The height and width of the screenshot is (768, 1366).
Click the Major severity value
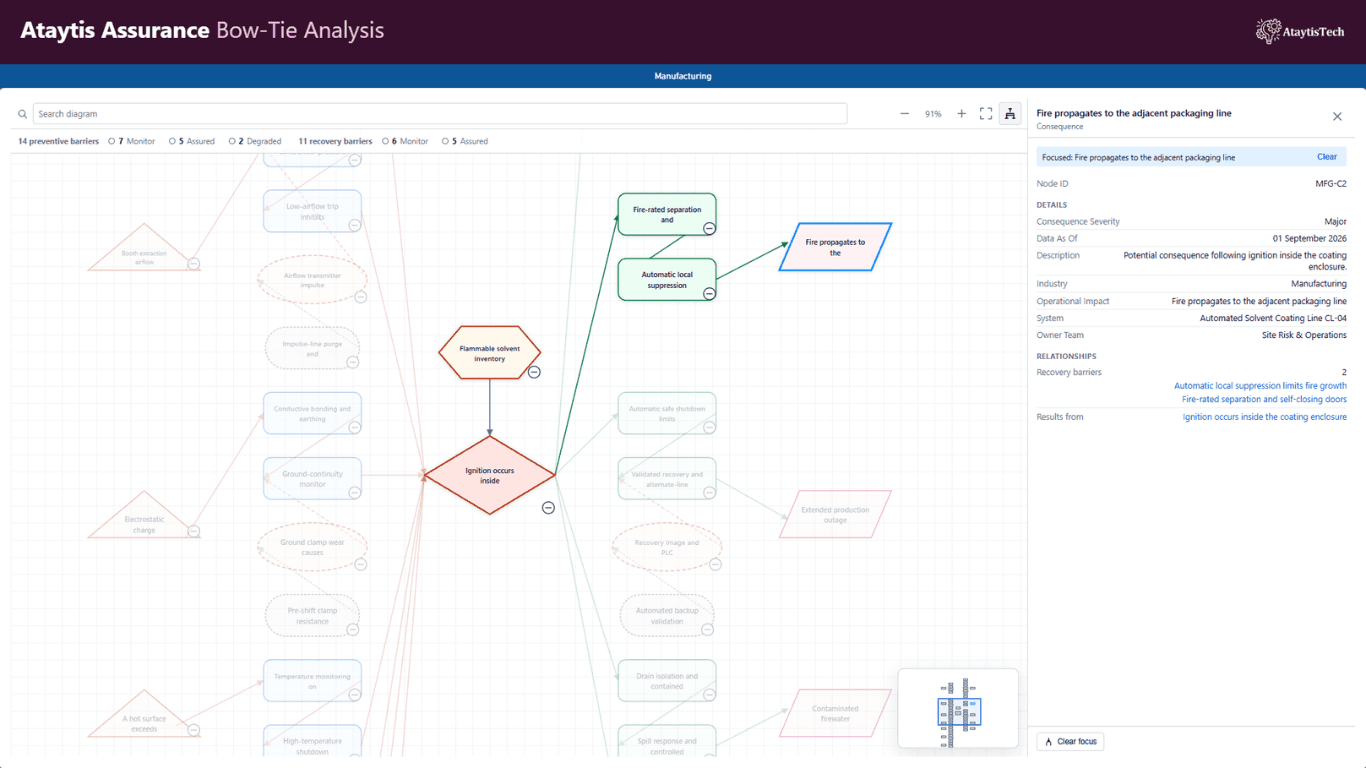coord(1335,222)
